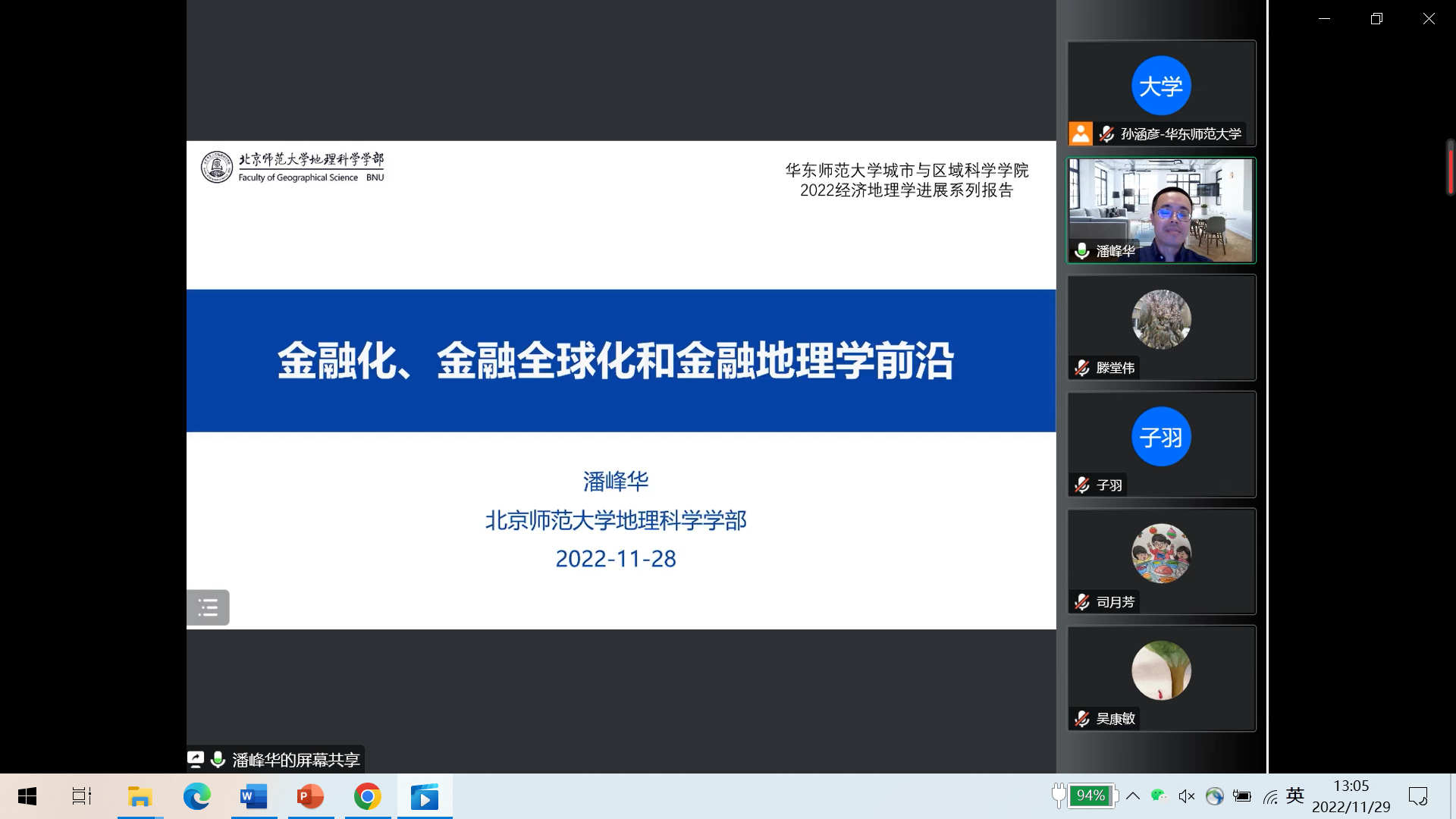Image resolution: width=1456 pixels, height=819 pixels.
Task: Toggle the muted speaker volume icon
Action: (1187, 795)
